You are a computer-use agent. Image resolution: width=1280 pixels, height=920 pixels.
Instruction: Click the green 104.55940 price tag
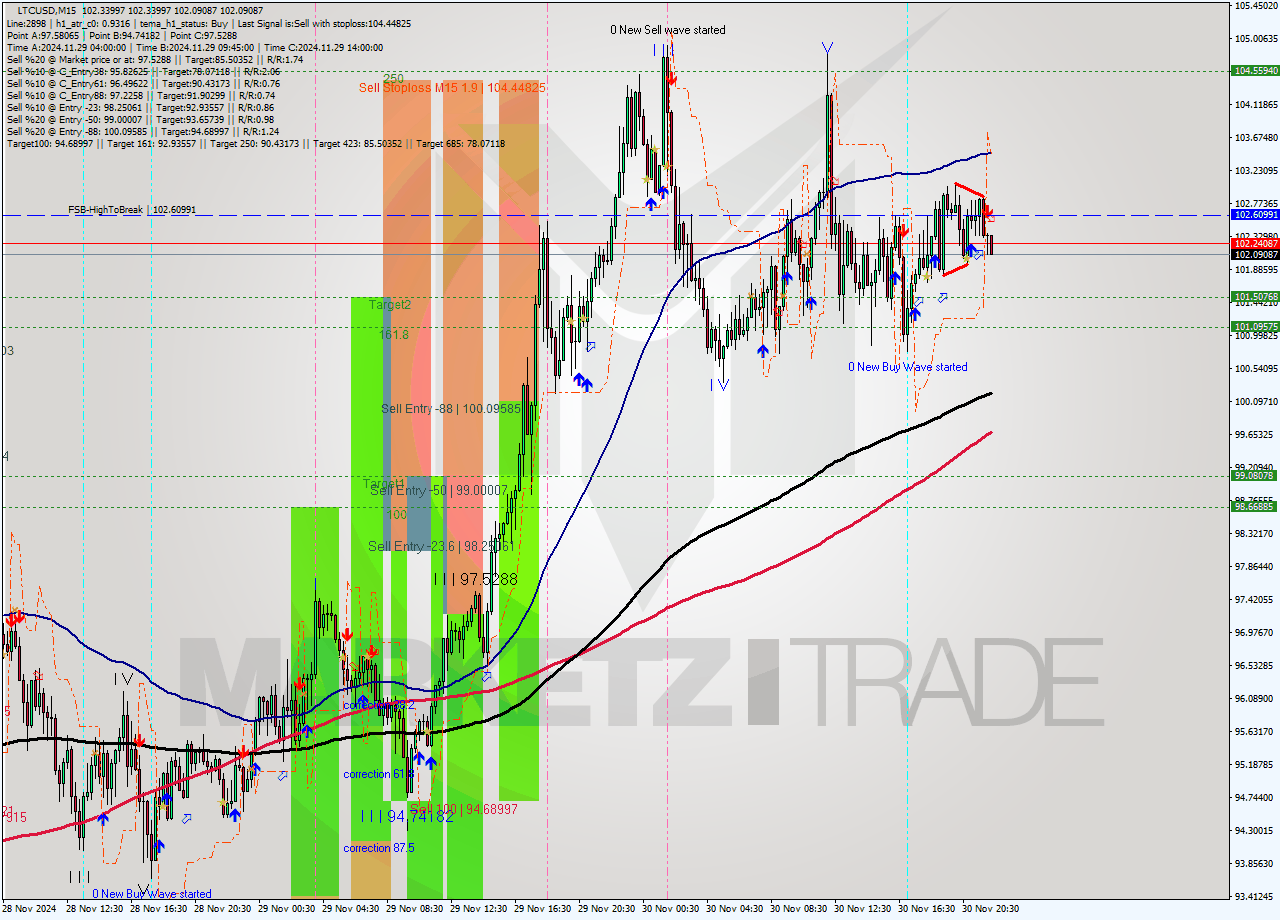(1254, 71)
